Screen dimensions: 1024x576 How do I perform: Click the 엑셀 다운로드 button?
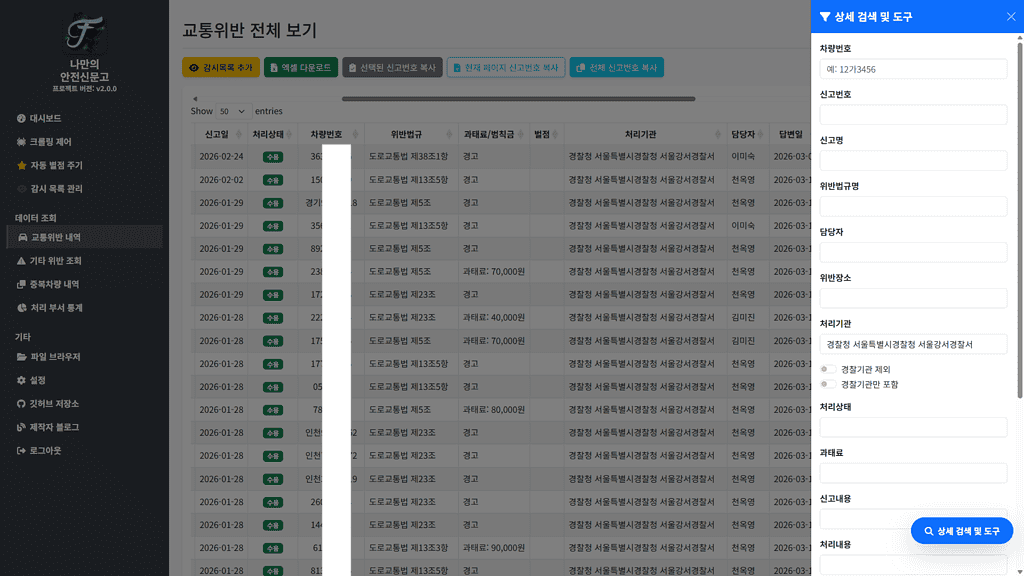293,67
